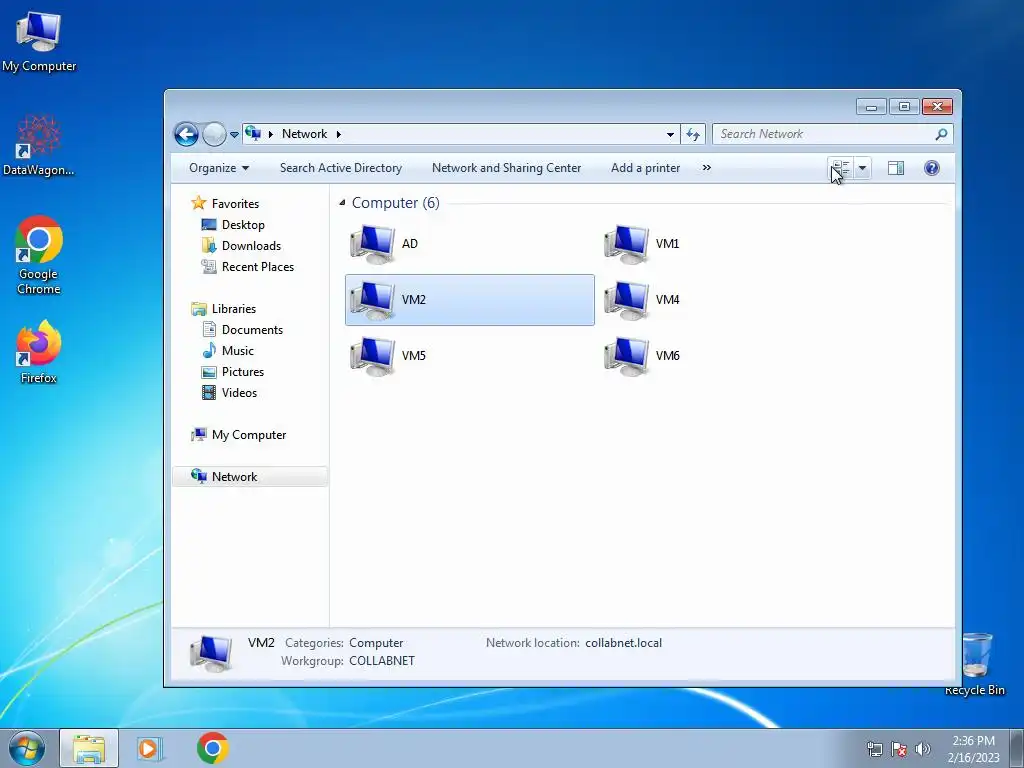Click the Computer (6) group header

(x=396, y=203)
